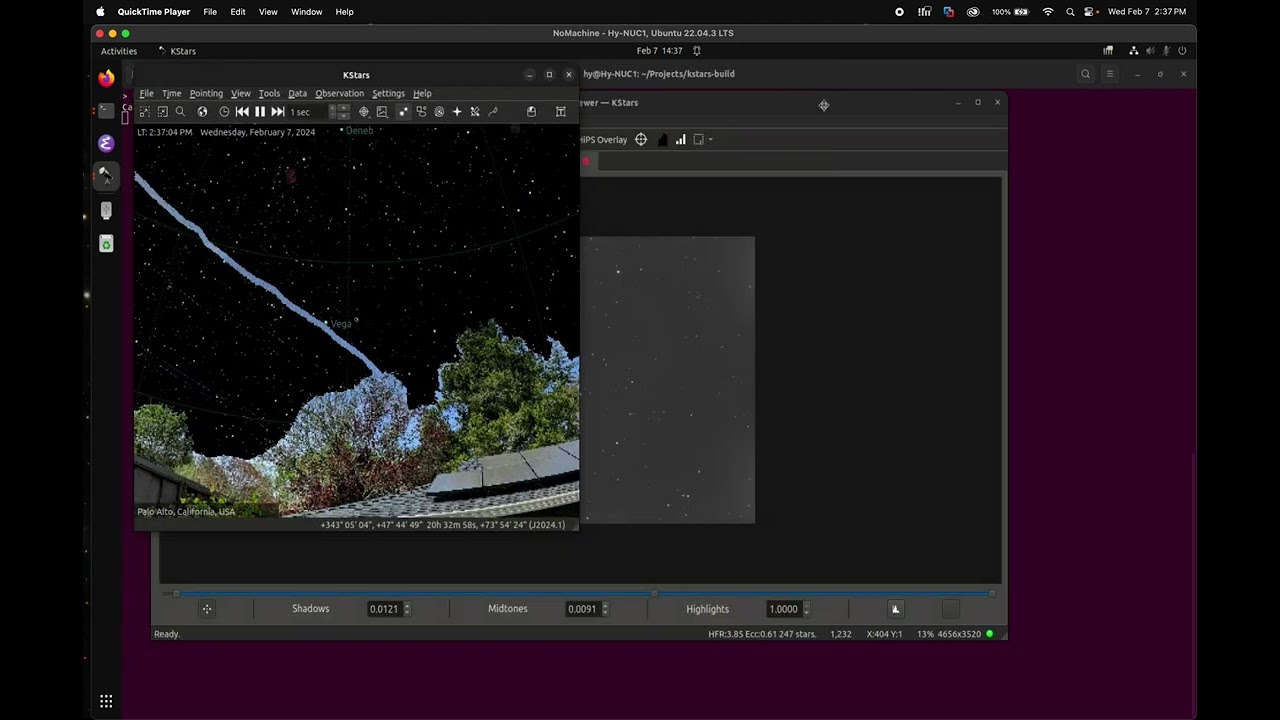Open the Data menu
Viewport: 1280px width, 720px height.
click(297, 93)
